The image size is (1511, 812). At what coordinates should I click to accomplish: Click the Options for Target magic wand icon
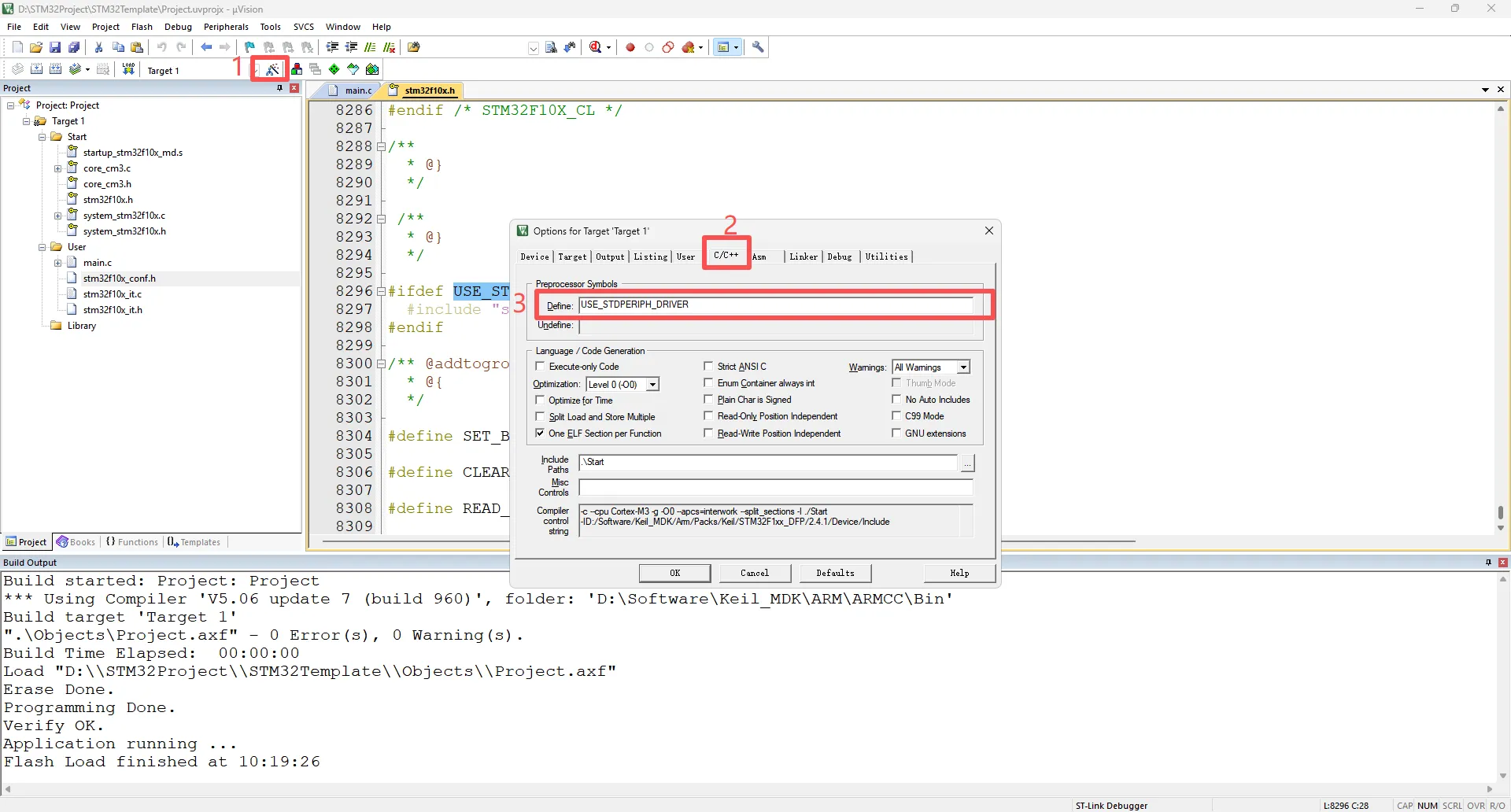pos(272,70)
